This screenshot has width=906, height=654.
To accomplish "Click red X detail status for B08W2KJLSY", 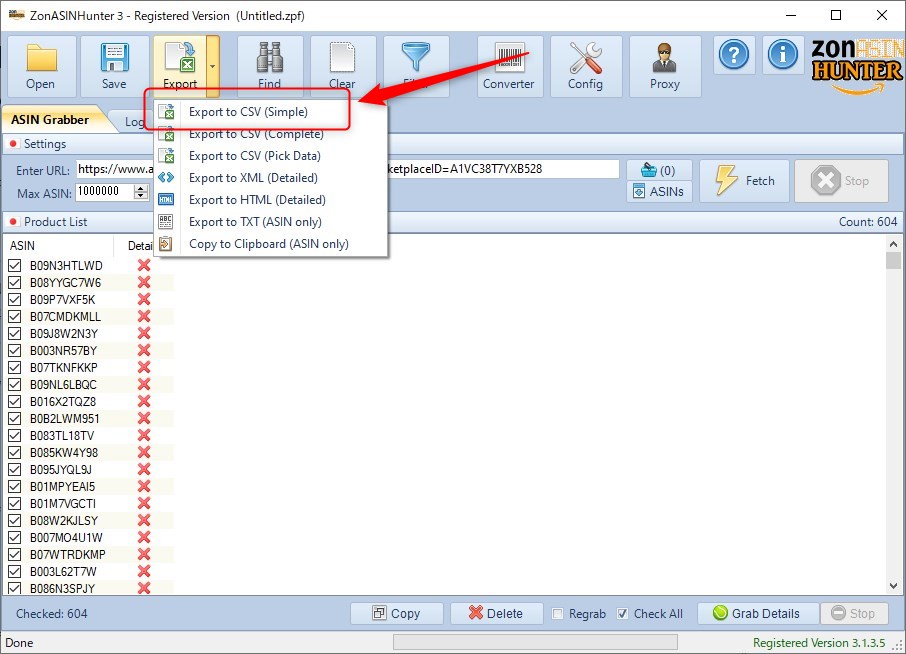I will 144,521.
